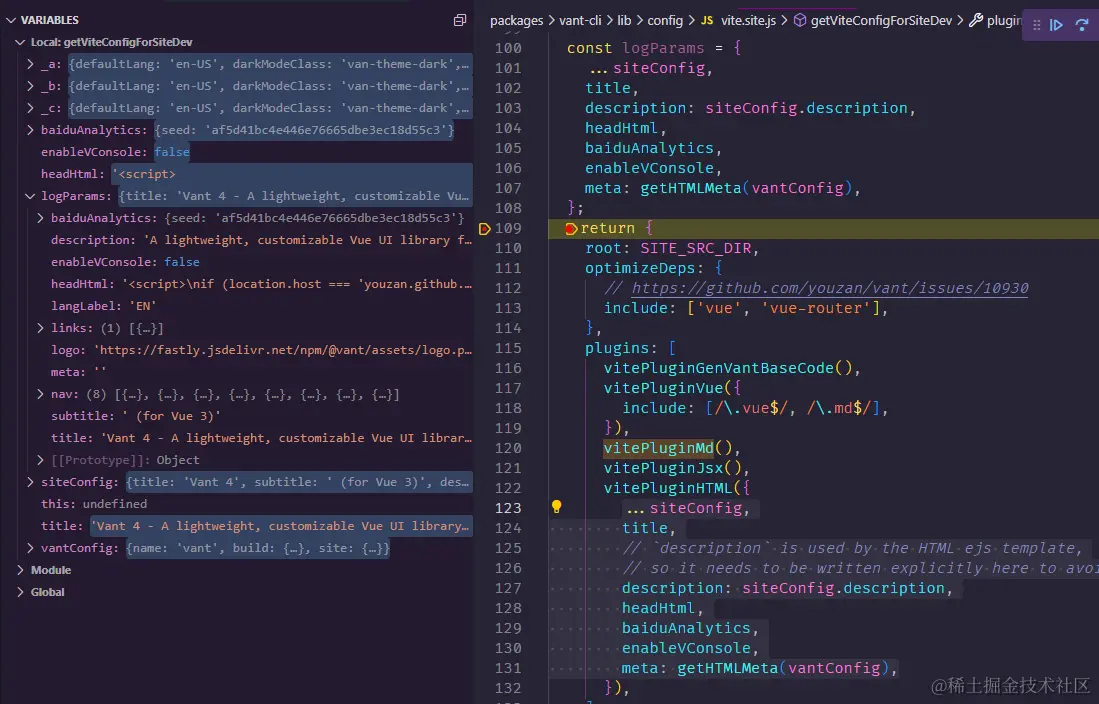Click vitePluginVue on line 117
This screenshot has height=704, width=1099.
[663, 388]
